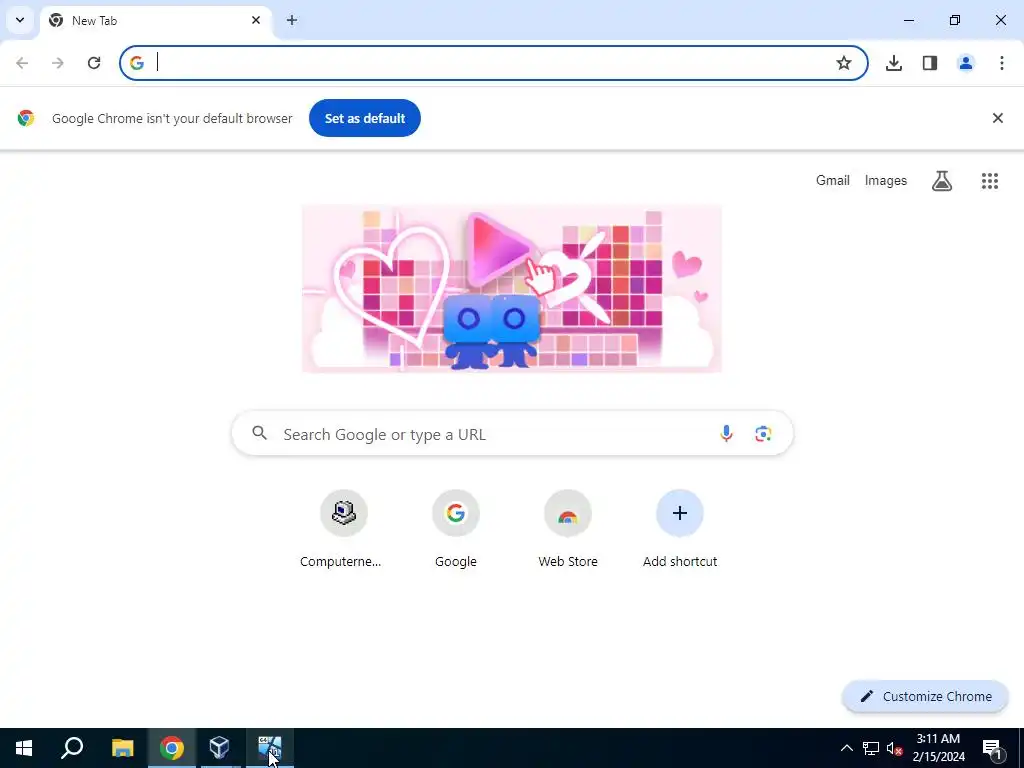Open the Search Labs flask icon
This screenshot has height=768, width=1024.
pos(942,181)
